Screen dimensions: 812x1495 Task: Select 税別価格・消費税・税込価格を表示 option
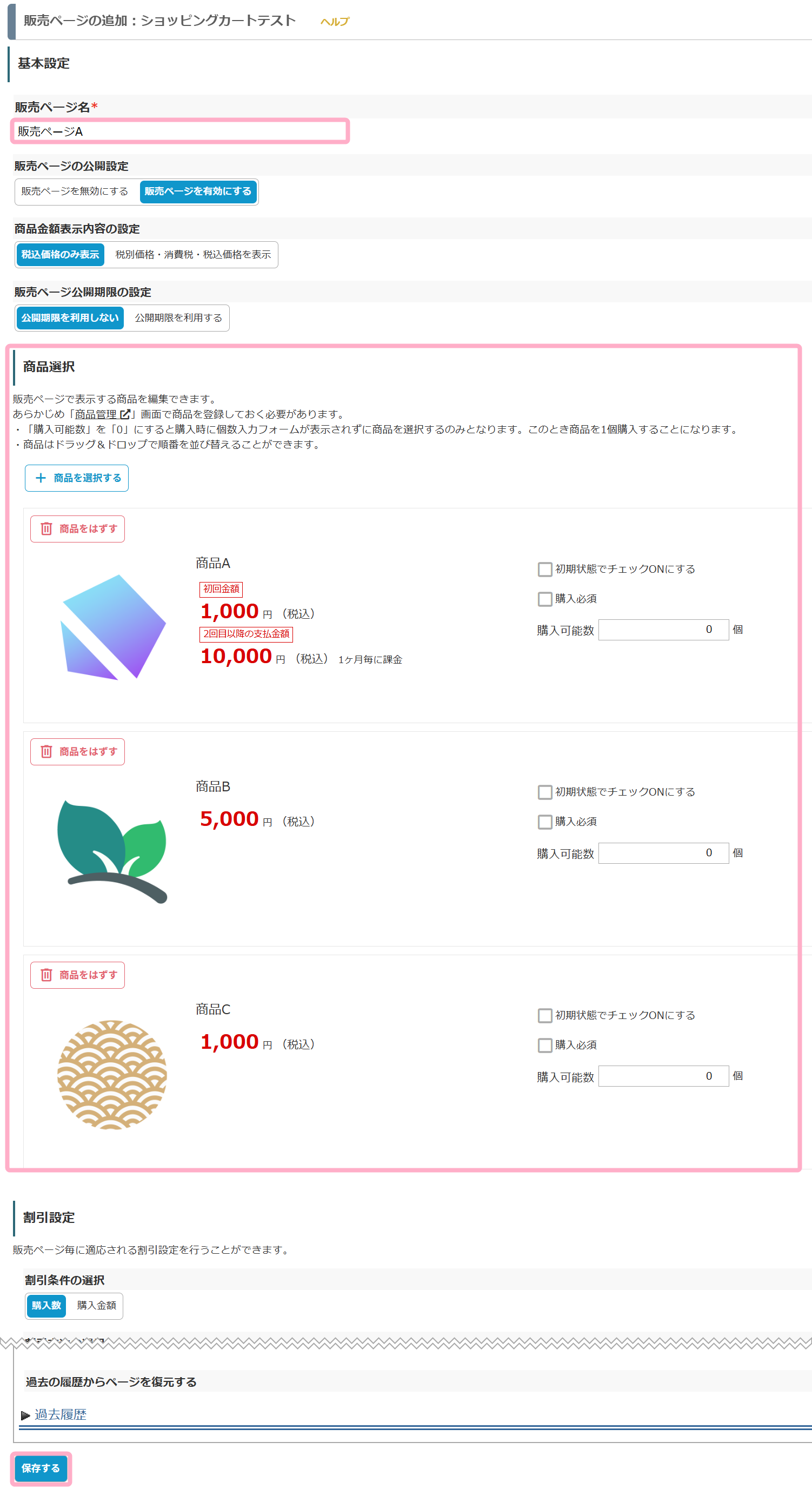pos(192,255)
